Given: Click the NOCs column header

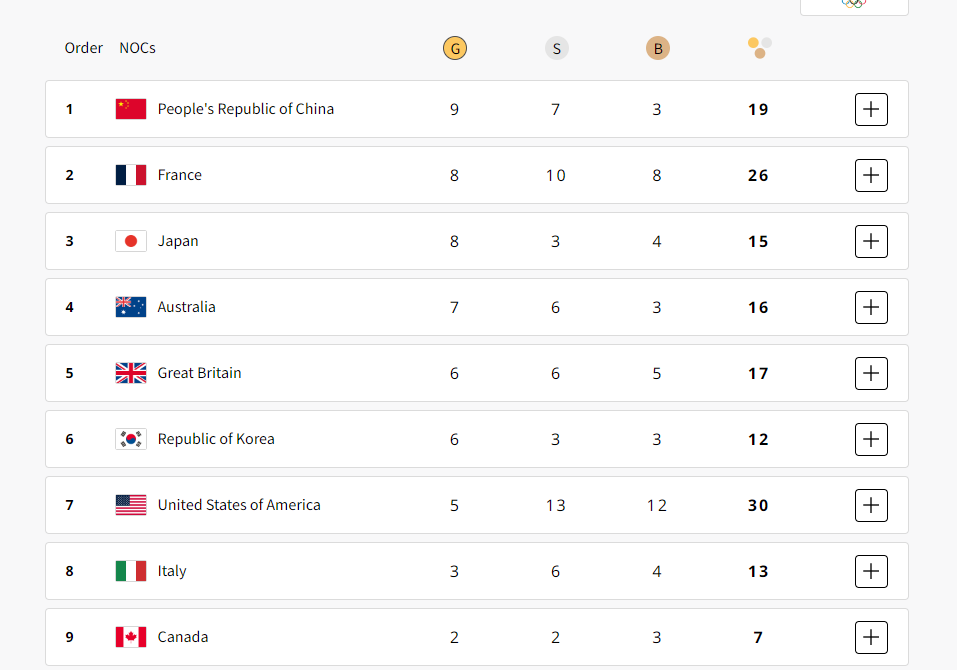Looking at the screenshot, I should click(137, 48).
